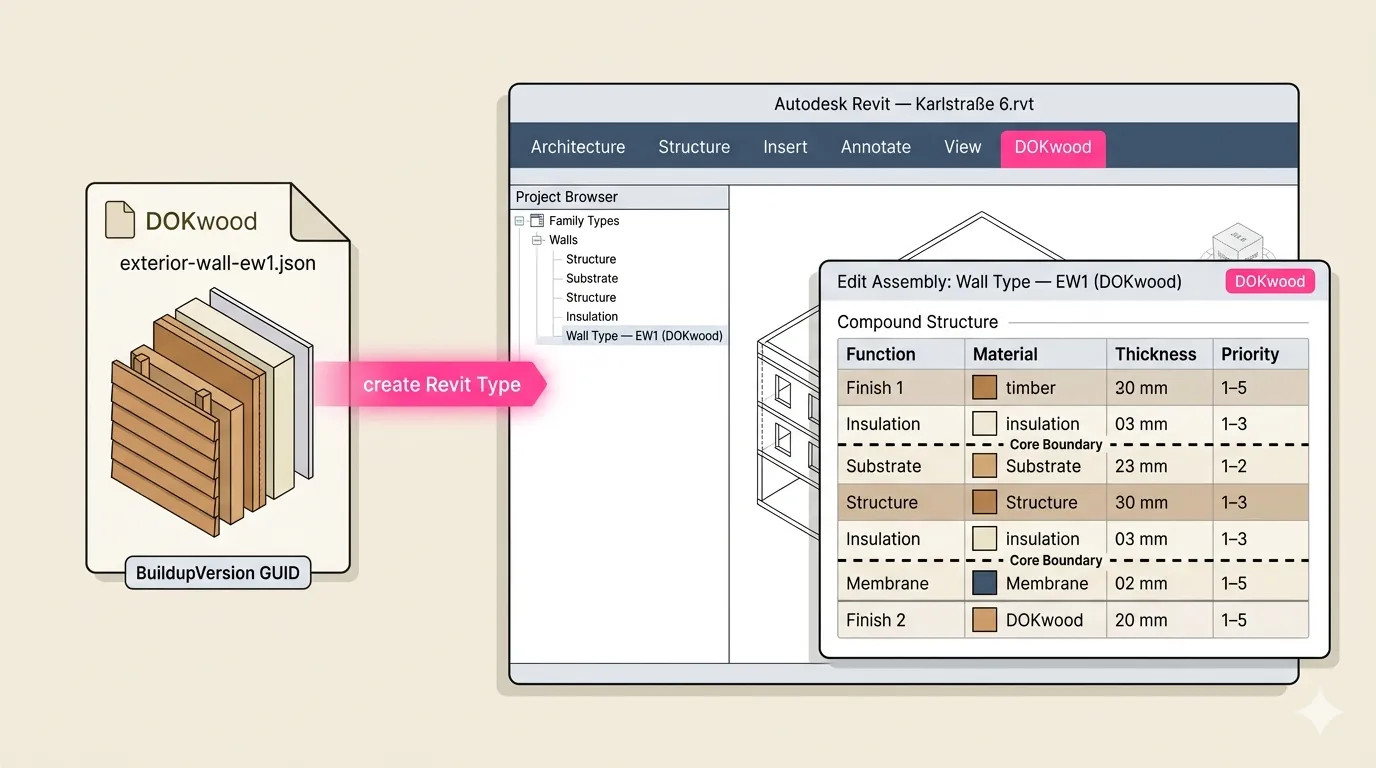Image resolution: width=1376 pixels, height=768 pixels.
Task: Click the DOKwood heading on the file card
Action: [201, 221]
